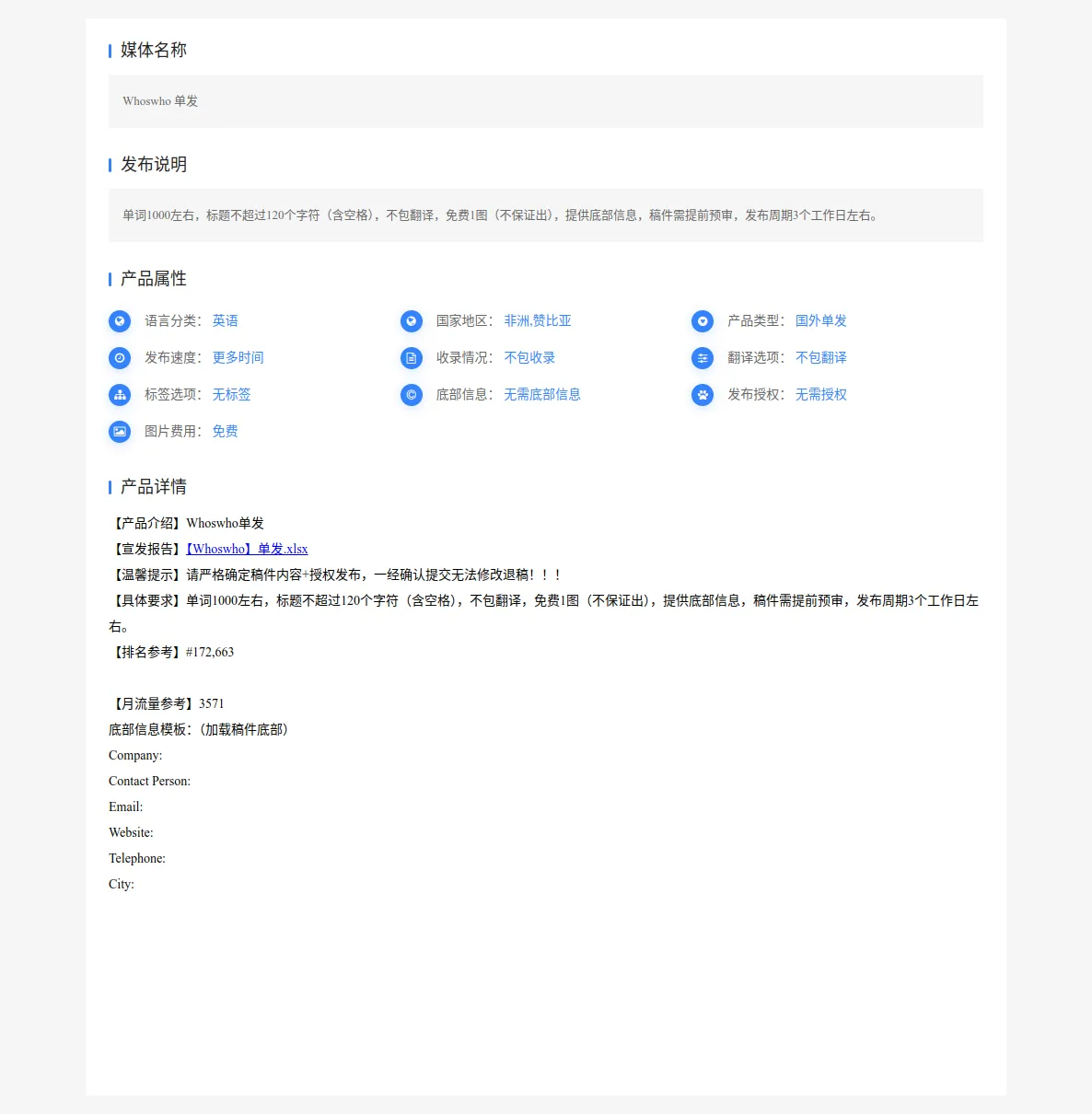Click the 底部信息模板 line
This screenshot has width=1092, height=1114.
coord(201,729)
